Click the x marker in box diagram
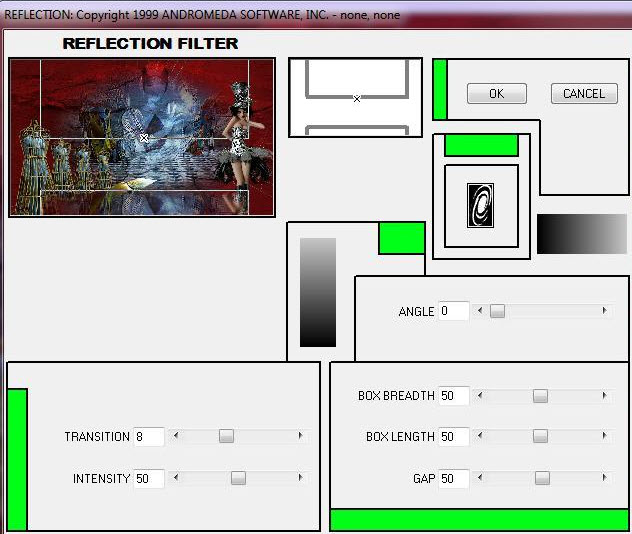 click(x=357, y=99)
